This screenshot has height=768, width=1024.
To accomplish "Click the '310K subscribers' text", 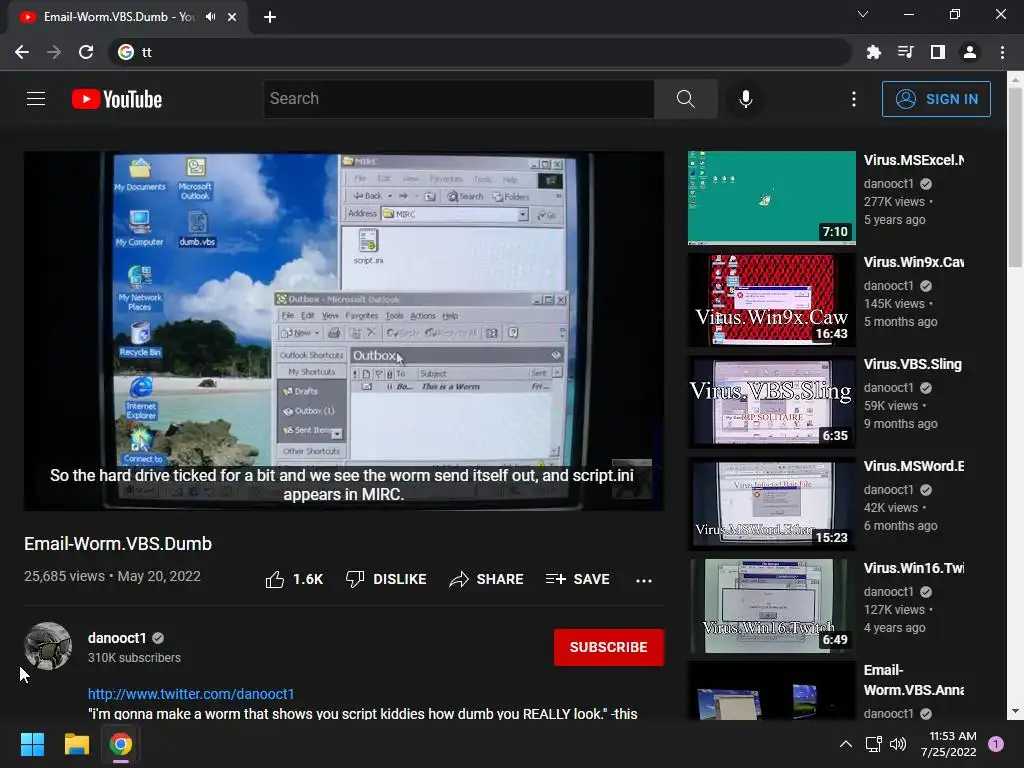I will coord(134,658).
